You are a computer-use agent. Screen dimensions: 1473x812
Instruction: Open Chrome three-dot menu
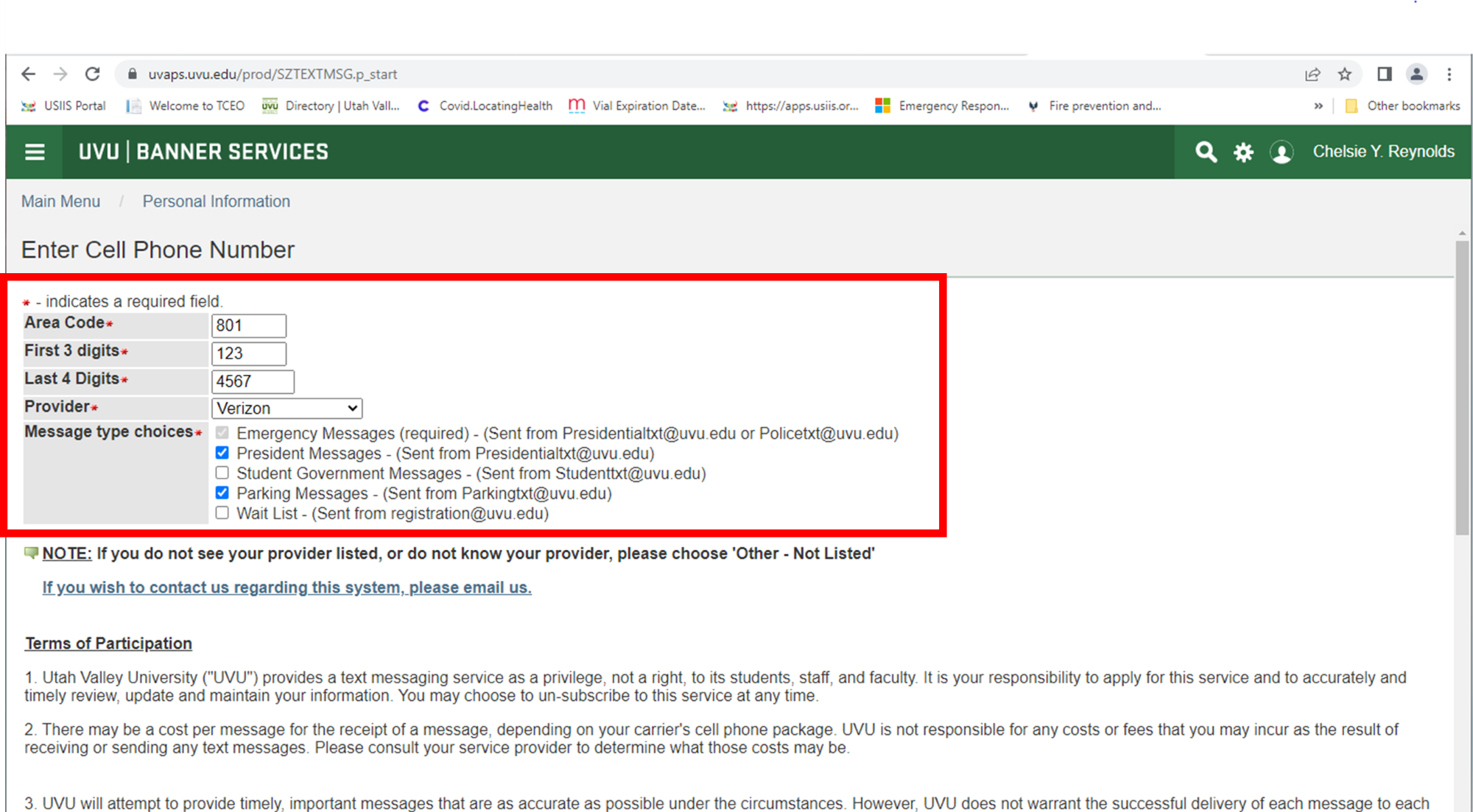coord(1449,74)
